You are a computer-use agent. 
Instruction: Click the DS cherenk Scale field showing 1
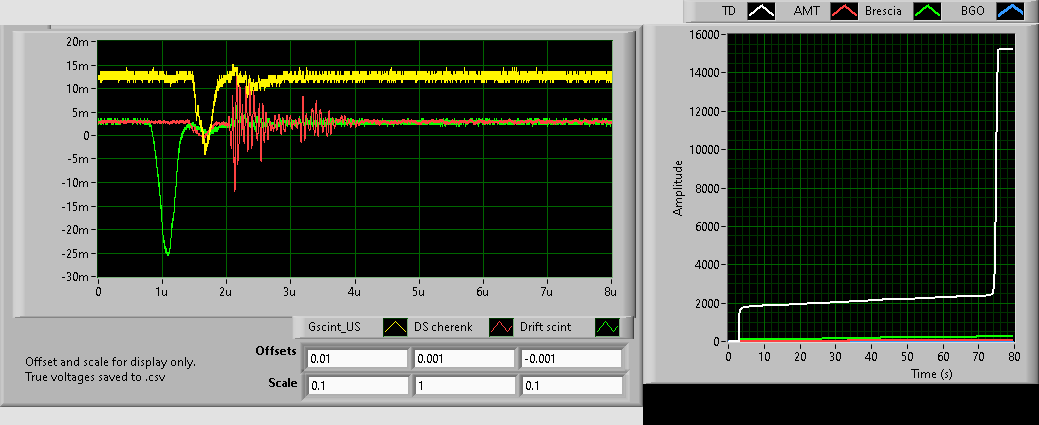coord(464,385)
